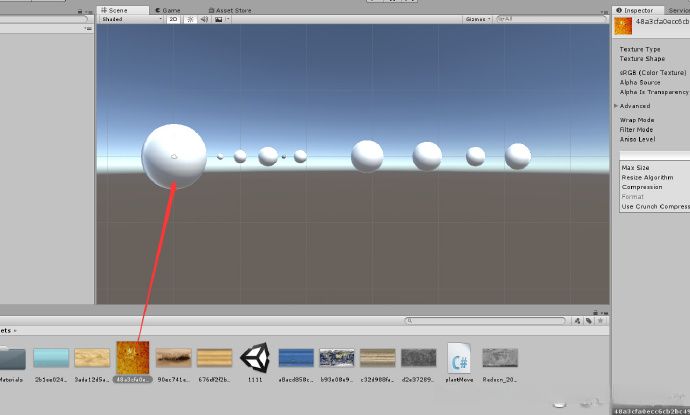
Task: Select the 1111 Unity scene asset
Action: pos(255,362)
